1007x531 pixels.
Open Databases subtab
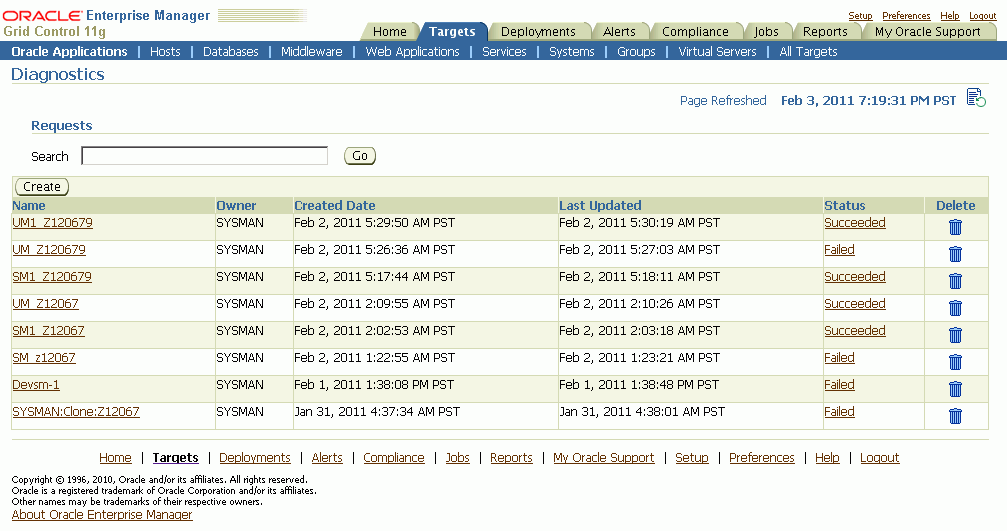[231, 51]
